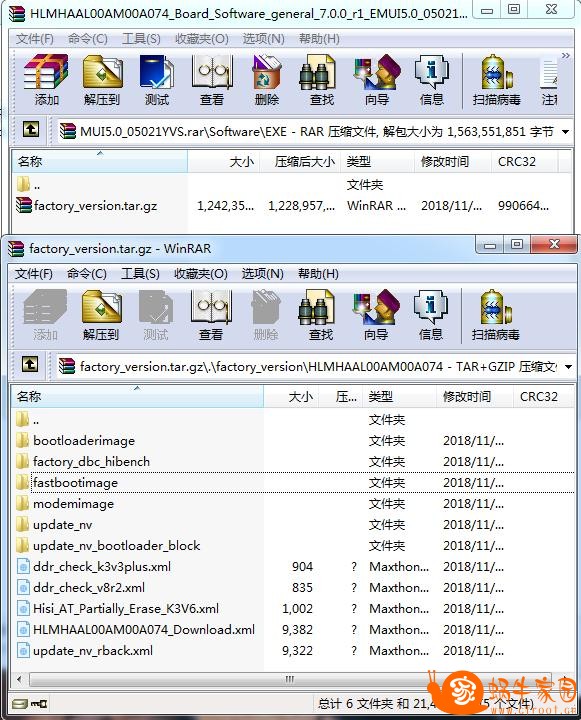Click Wizard icon in factory_version window

click(376, 315)
